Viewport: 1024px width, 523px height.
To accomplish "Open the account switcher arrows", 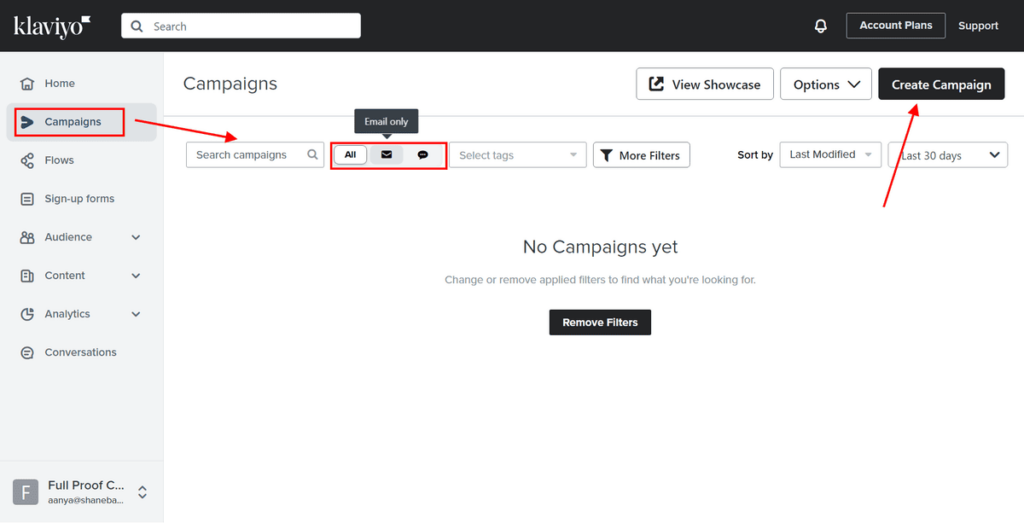I will point(142,492).
